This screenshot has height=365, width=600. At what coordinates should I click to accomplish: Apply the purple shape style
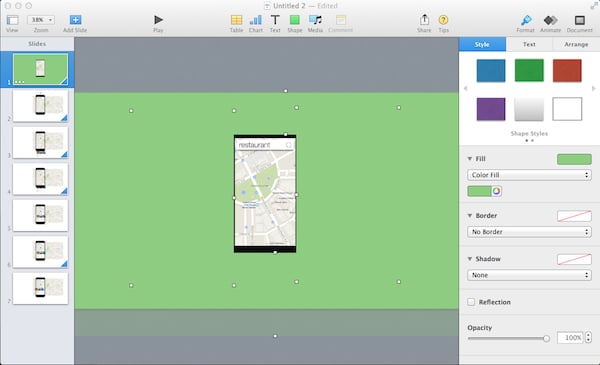491,109
